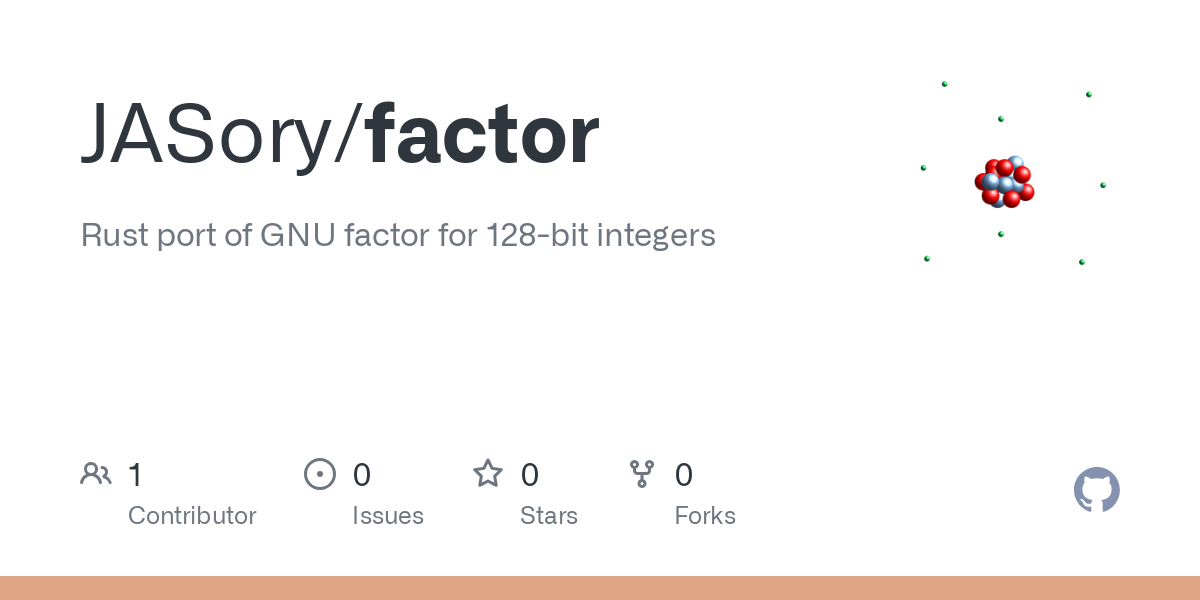Click the contributor count 1
This screenshot has height=600, width=1200.
tap(135, 475)
